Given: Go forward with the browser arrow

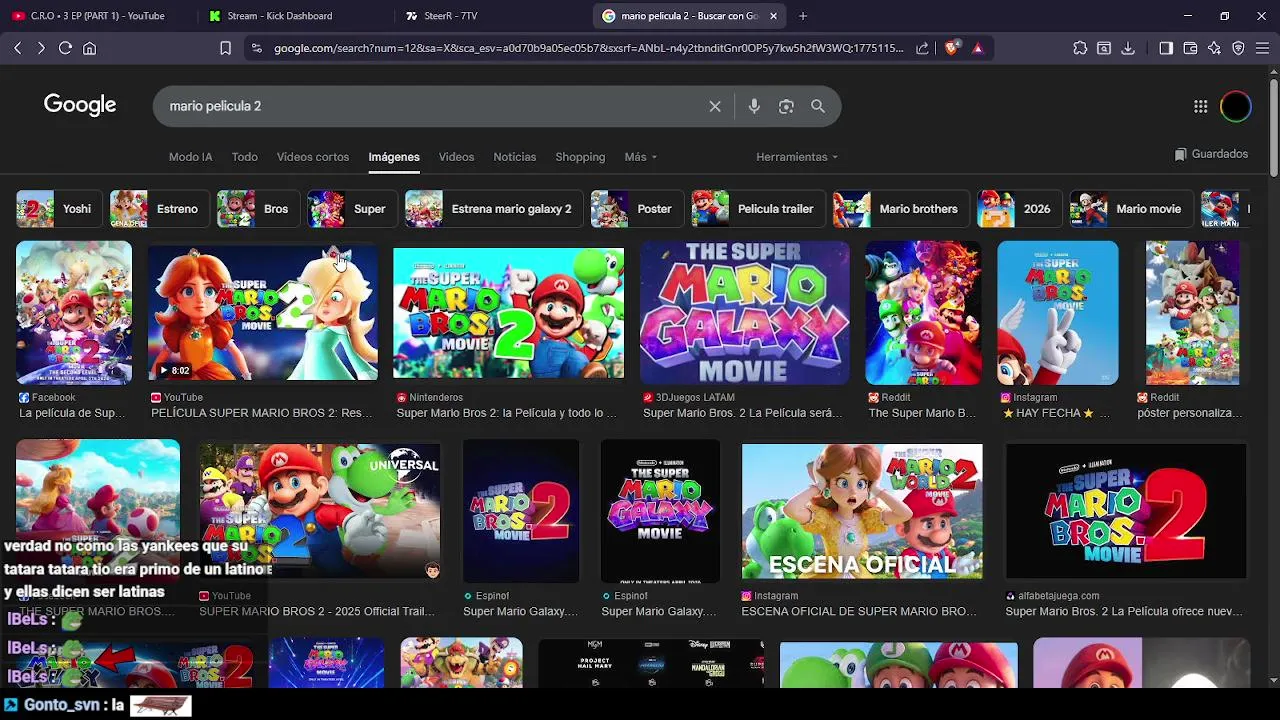Looking at the screenshot, I should (x=41, y=48).
